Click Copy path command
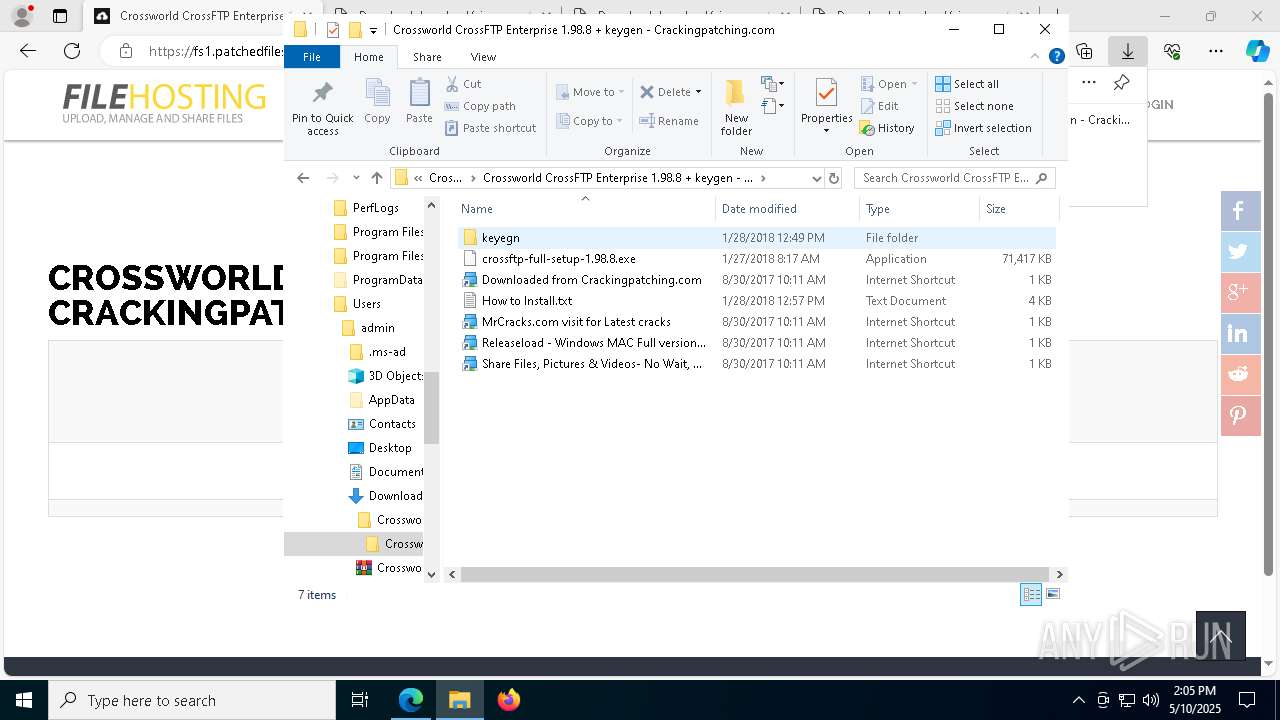The height and width of the screenshot is (720, 1280). (x=480, y=106)
